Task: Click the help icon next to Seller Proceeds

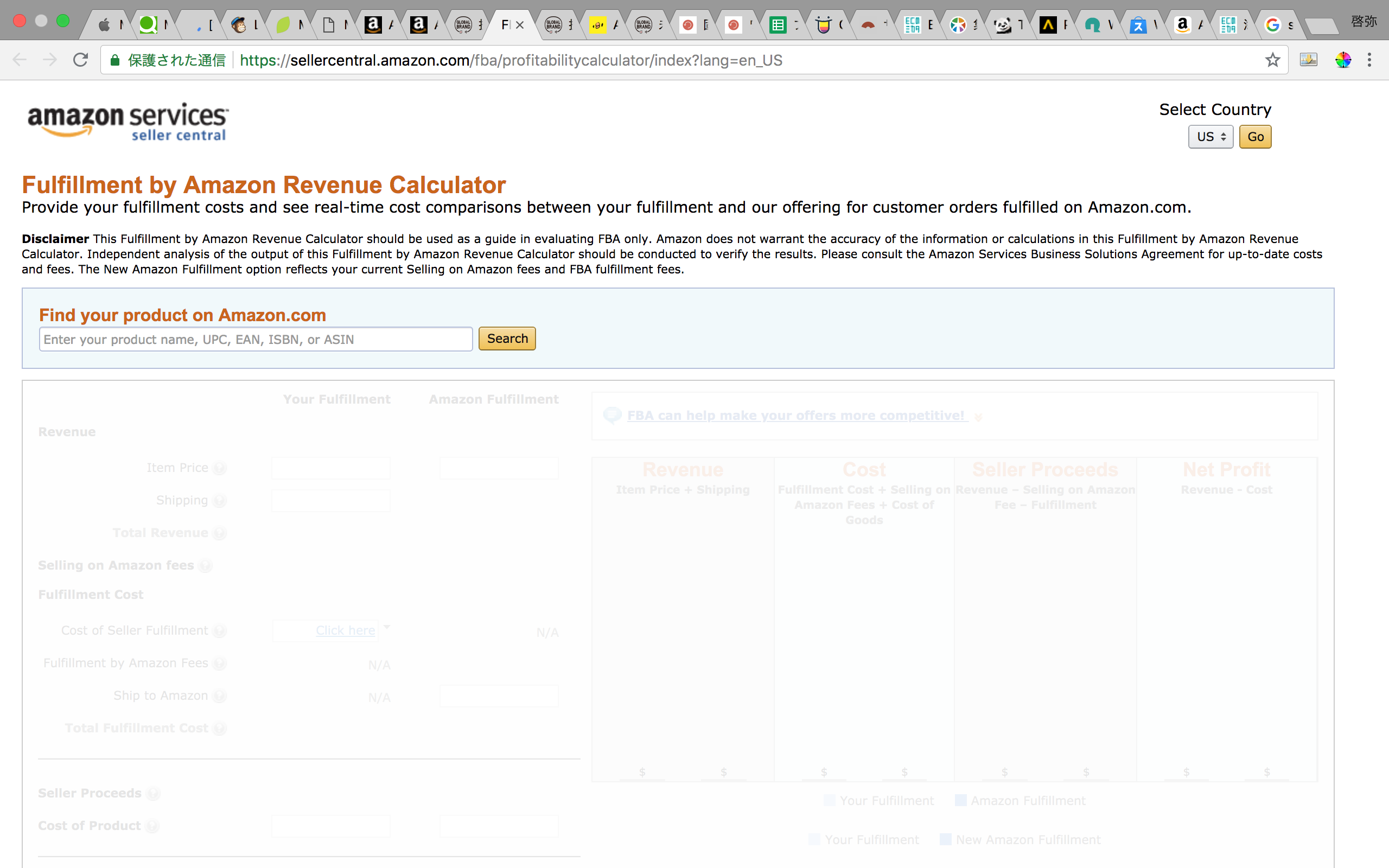Action: pyautogui.click(x=152, y=794)
